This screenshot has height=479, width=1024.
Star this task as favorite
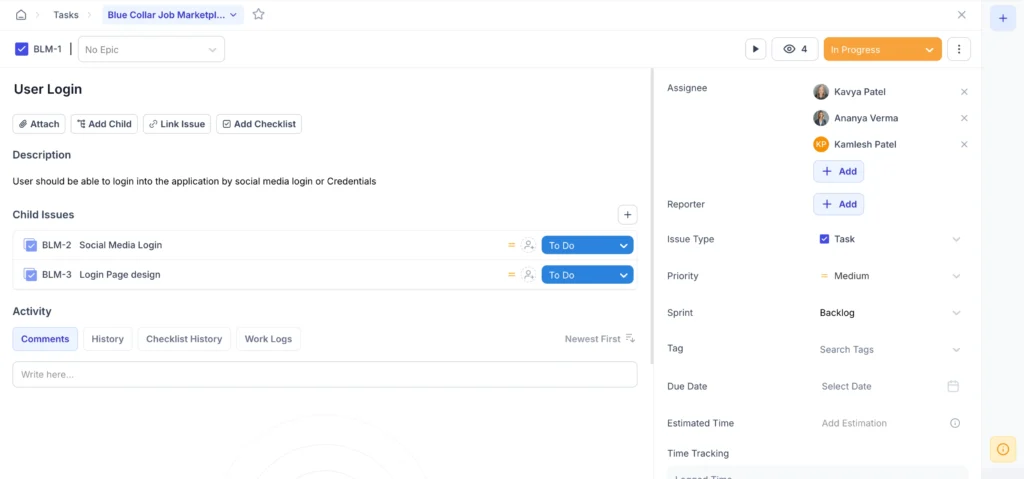(259, 15)
